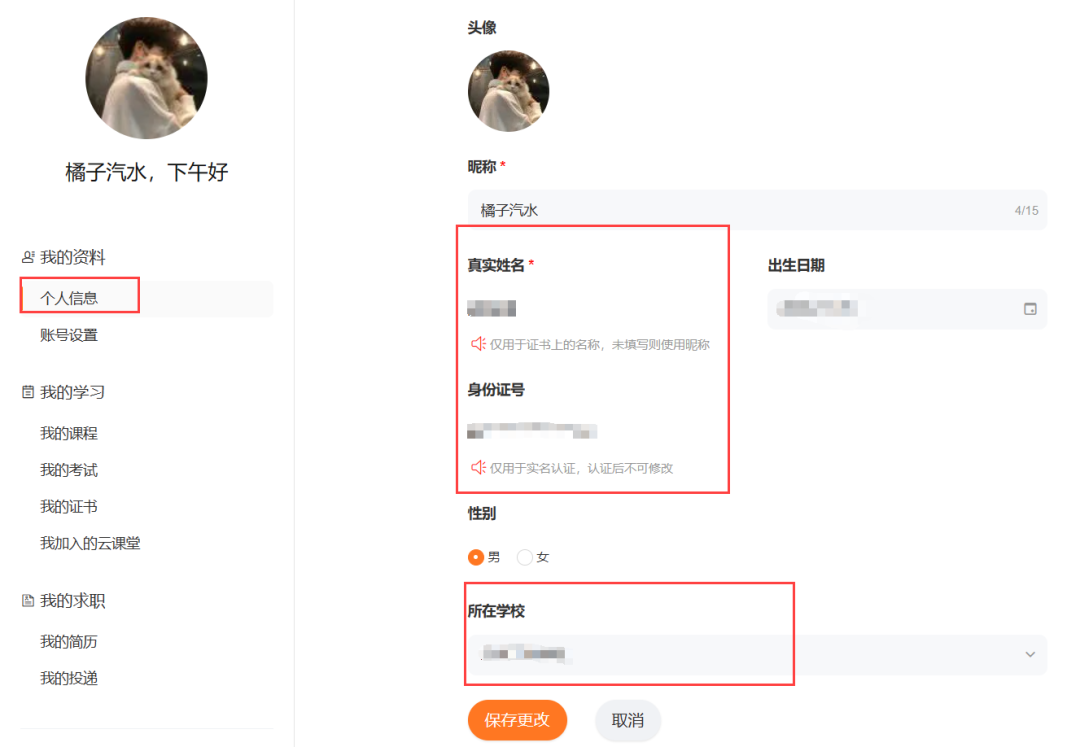Click the 保存更改 save button
Image resolution: width=1080 pixels, height=747 pixels.
click(517, 720)
